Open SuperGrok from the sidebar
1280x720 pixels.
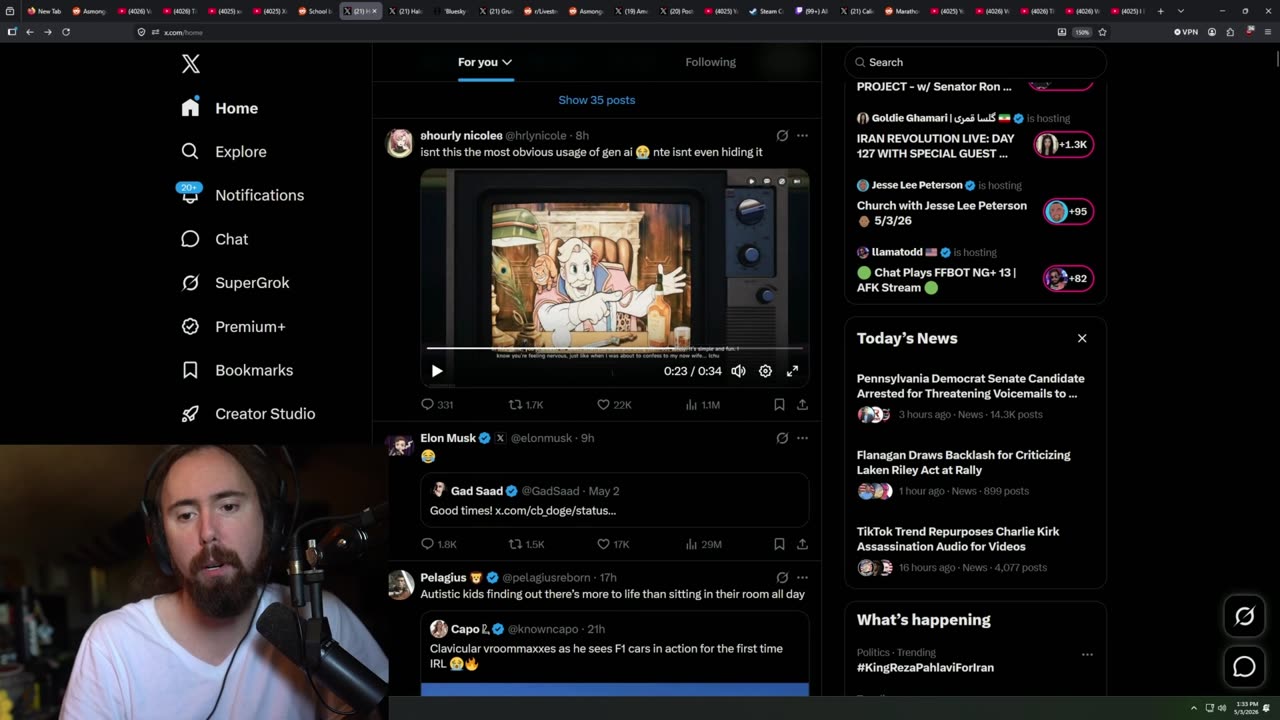click(235, 283)
